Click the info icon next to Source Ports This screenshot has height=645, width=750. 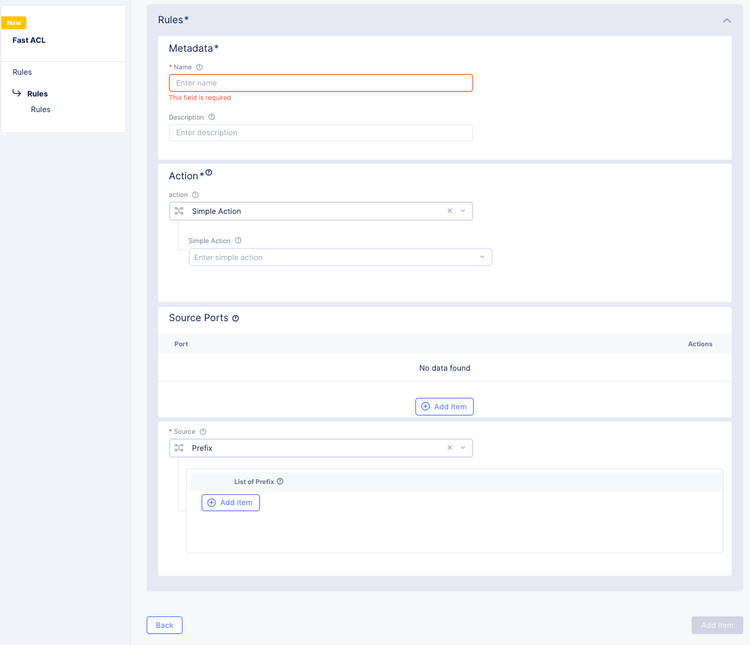pos(236,319)
